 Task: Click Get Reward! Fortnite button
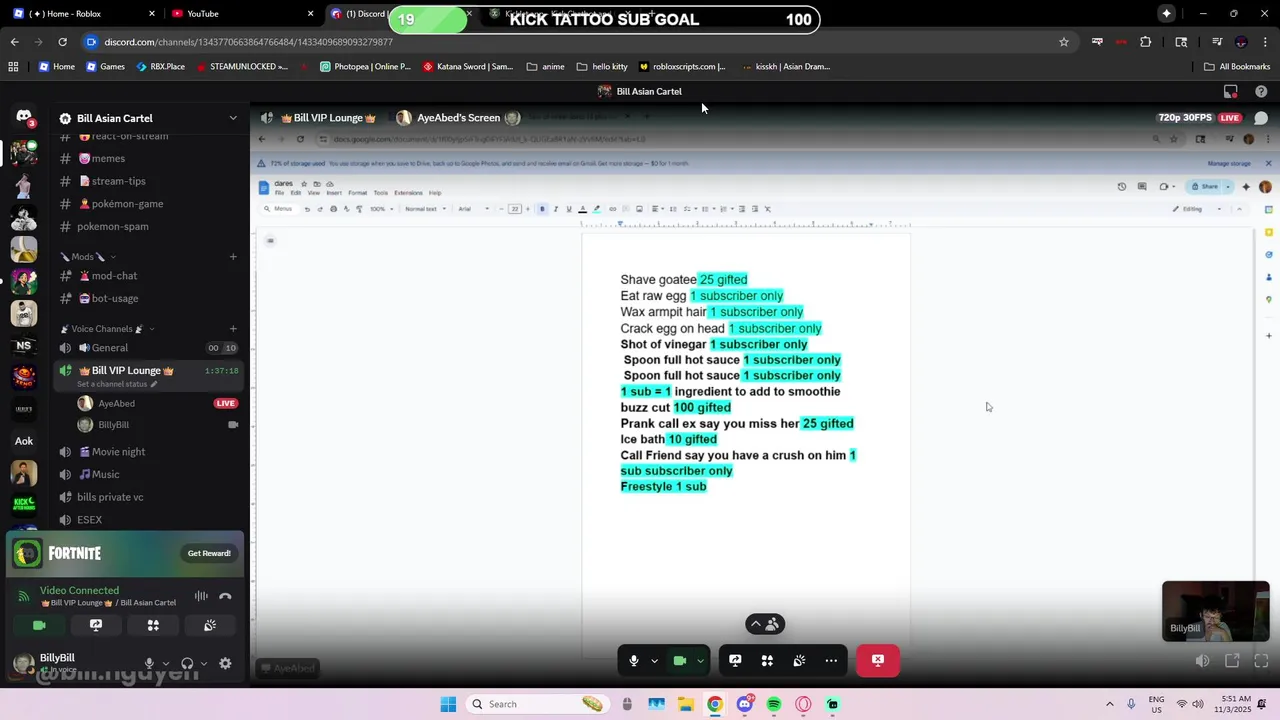pos(209,553)
